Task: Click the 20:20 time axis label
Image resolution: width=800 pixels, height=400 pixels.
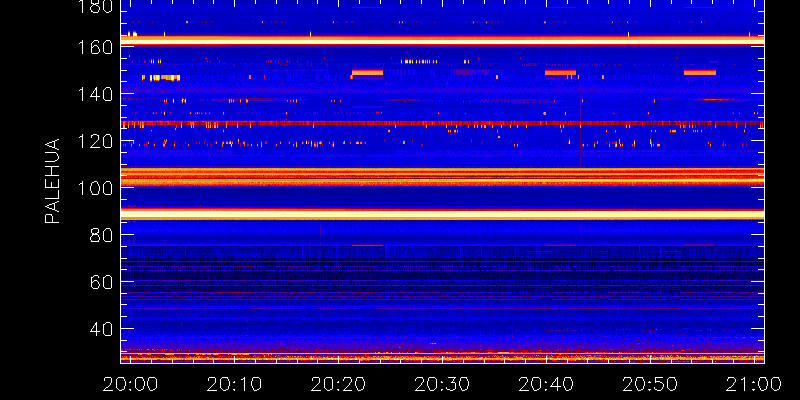Action: [x=338, y=384]
